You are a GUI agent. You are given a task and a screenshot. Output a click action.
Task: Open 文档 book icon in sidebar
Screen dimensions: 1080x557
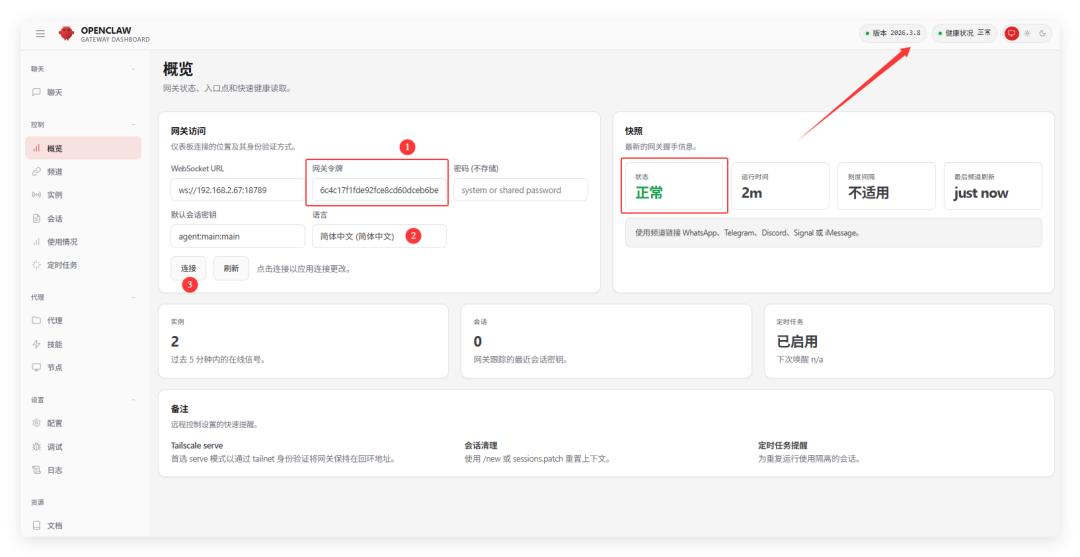pyautogui.click(x=37, y=525)
